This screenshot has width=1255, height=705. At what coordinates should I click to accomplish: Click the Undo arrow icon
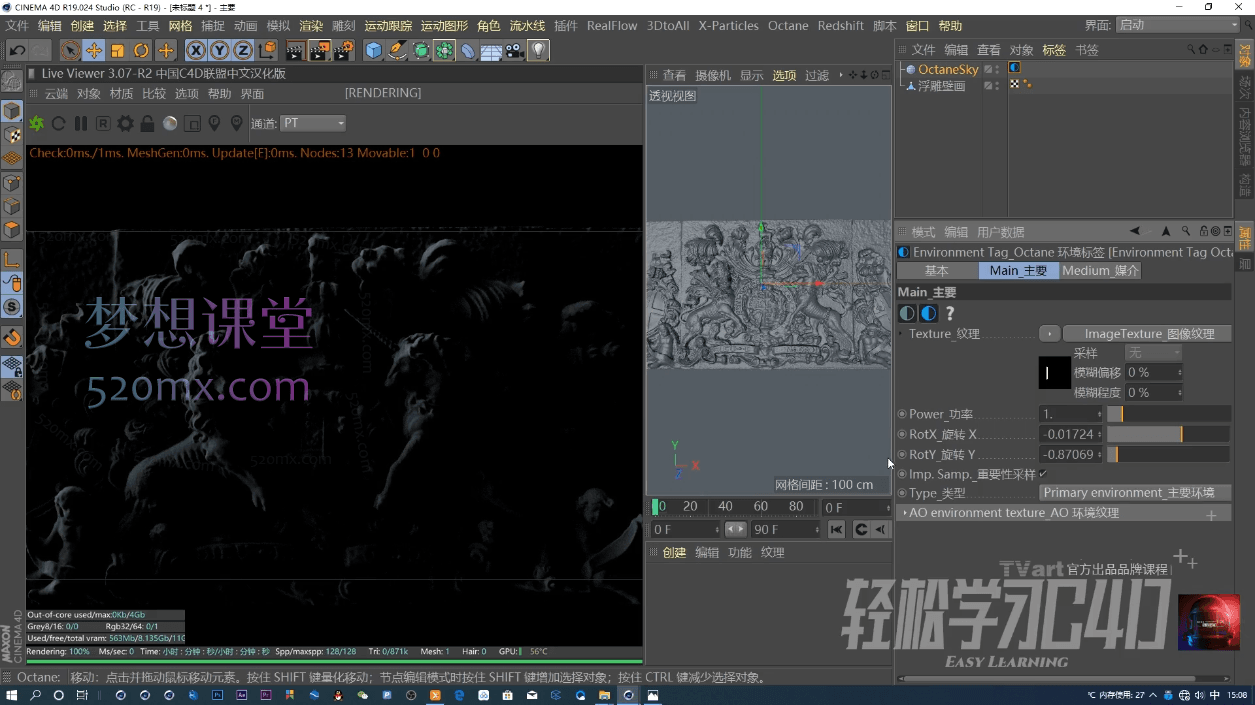tap(17, 50)
